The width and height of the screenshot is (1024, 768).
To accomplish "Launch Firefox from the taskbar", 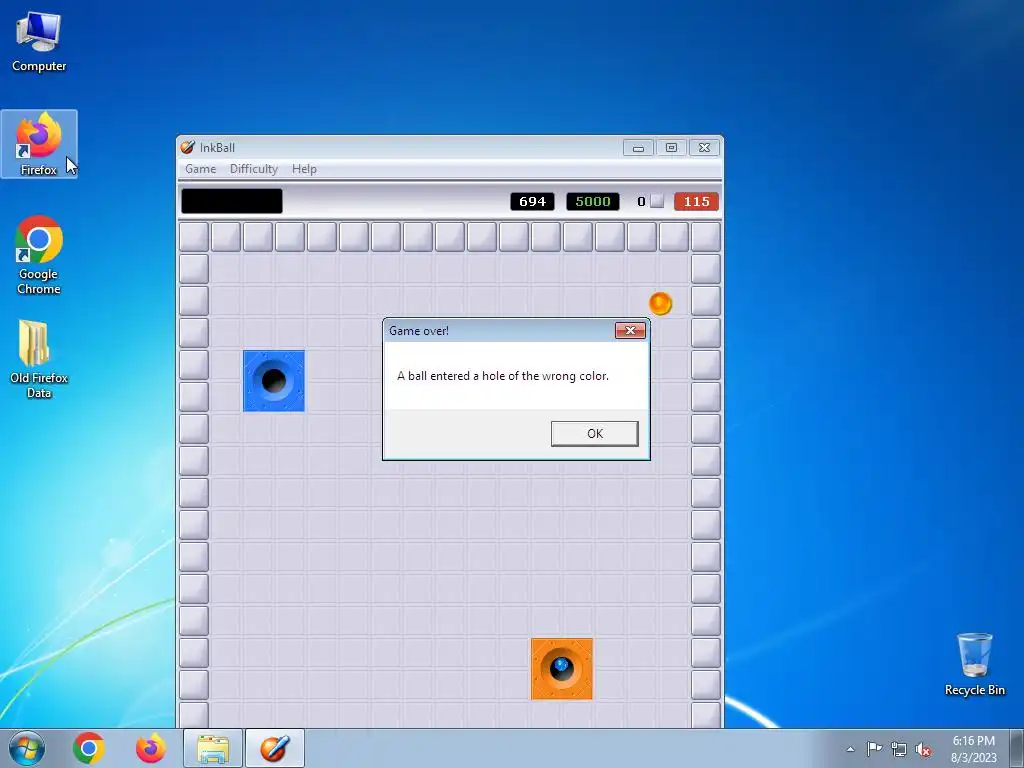I will [x=150, y=748].
